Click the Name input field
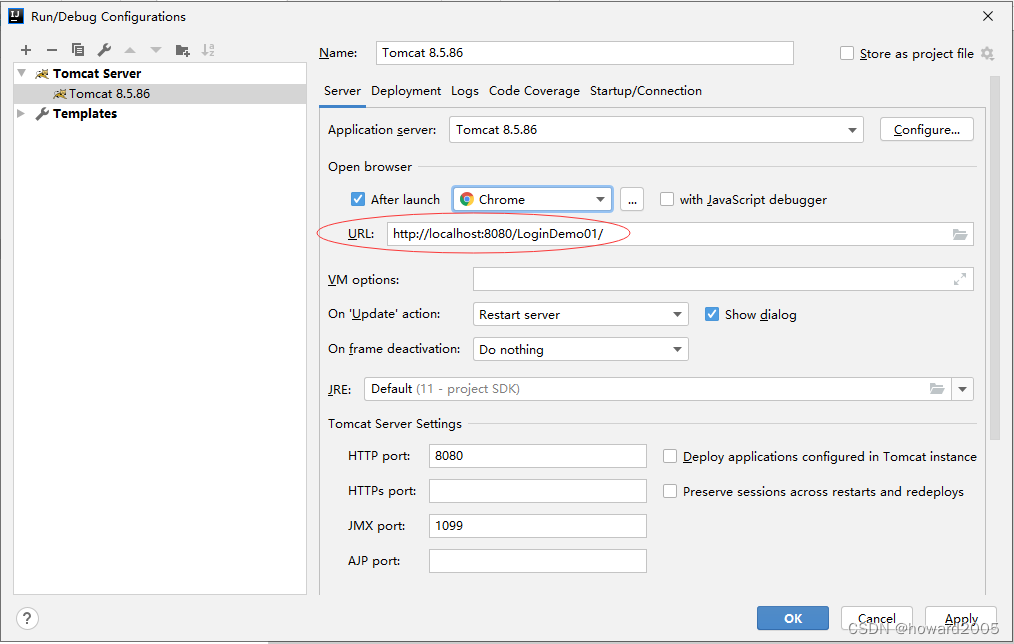1014x644 pixels. pyautogui.click(x=585, y=53)
